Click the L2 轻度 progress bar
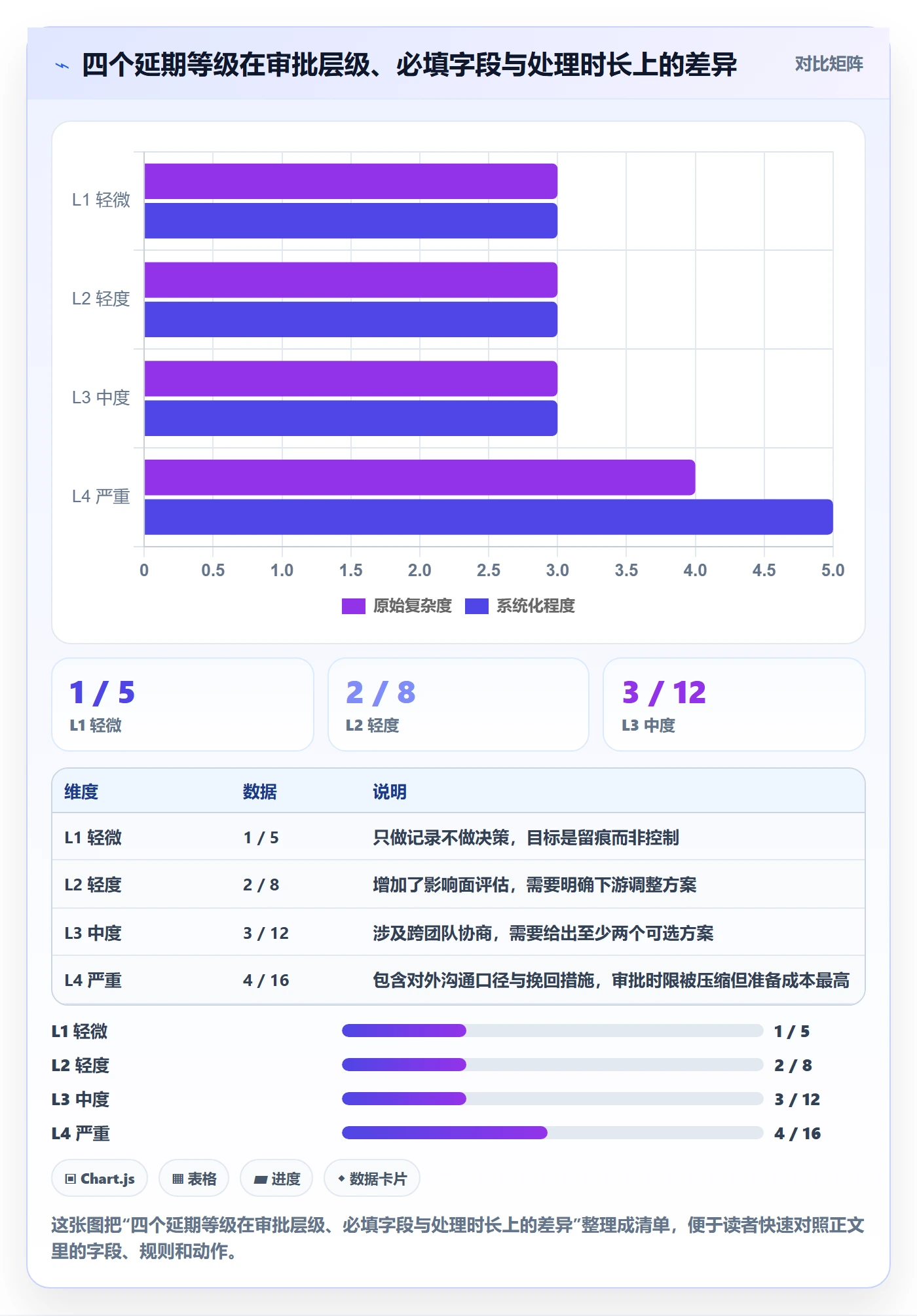Image resolution: width=917 pixels, height=1316 pixels. pyautogui.click(x=553, y=1065)
